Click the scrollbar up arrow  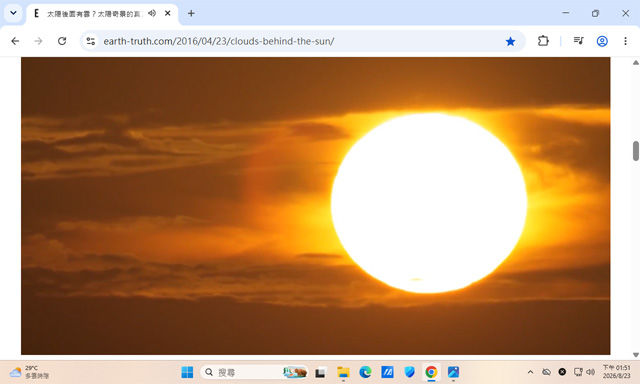click(x=636, y=62)
